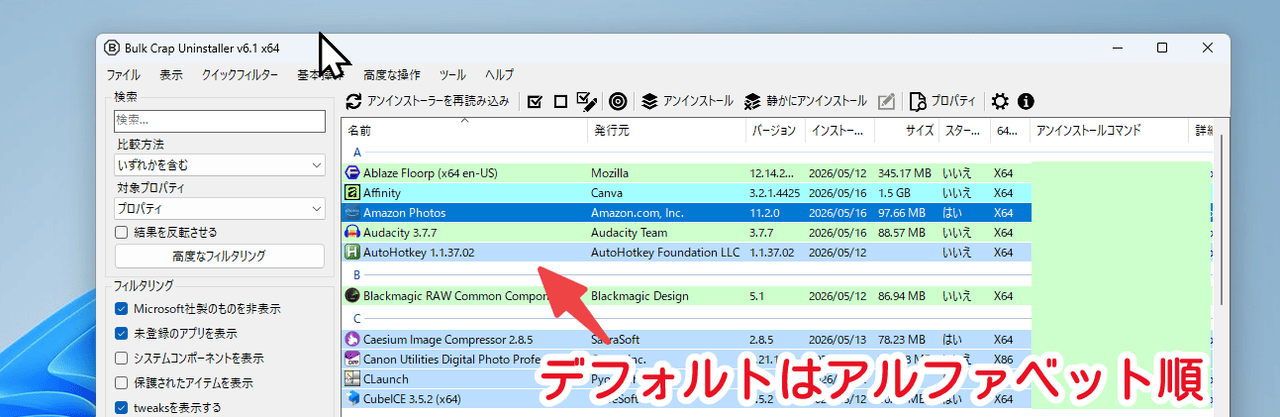Open the 比較方法 dropdown いずれかを含む
The width and height of the screenshot is (1280, 417).
click(x=220, y=165)
